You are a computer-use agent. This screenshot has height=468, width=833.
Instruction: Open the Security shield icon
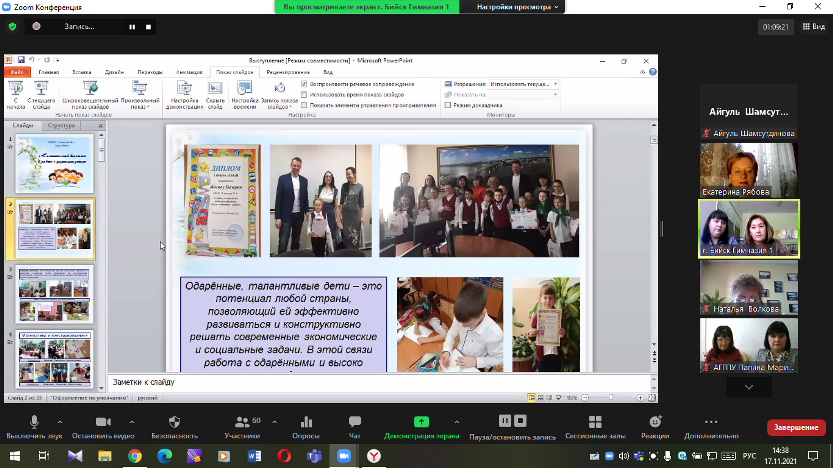(x=174, y=422)
